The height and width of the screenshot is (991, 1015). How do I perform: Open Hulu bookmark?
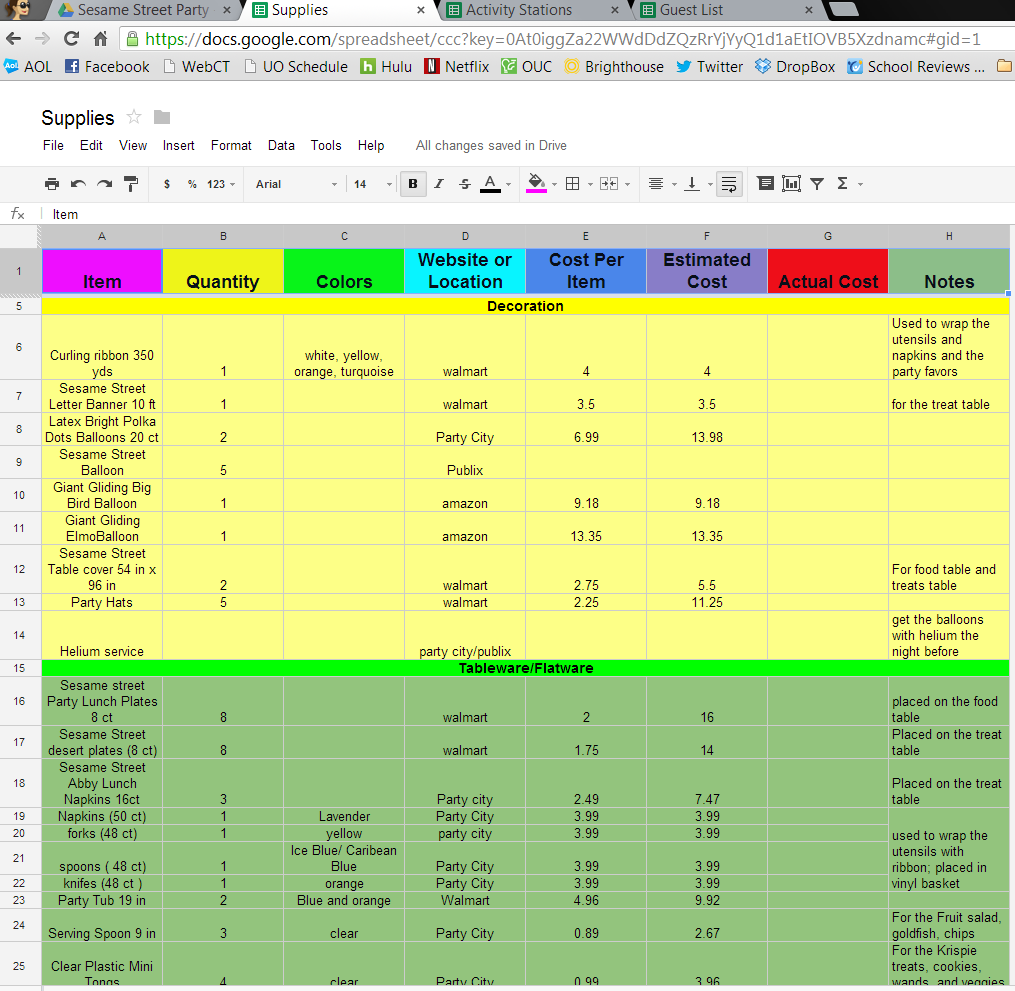coord(386,67)
